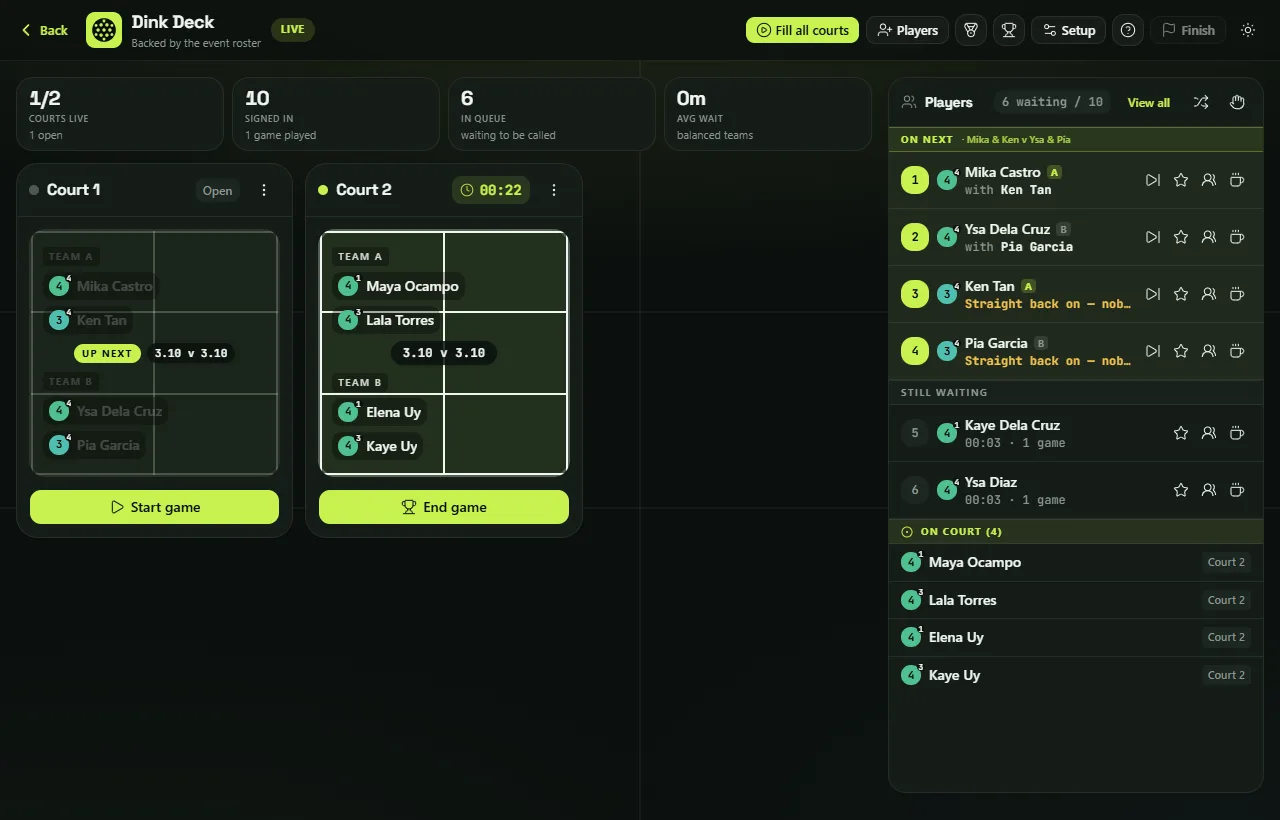Click the View all link
The image size is (1280, 820).
pyautogui.click(x=1148, y=102)
